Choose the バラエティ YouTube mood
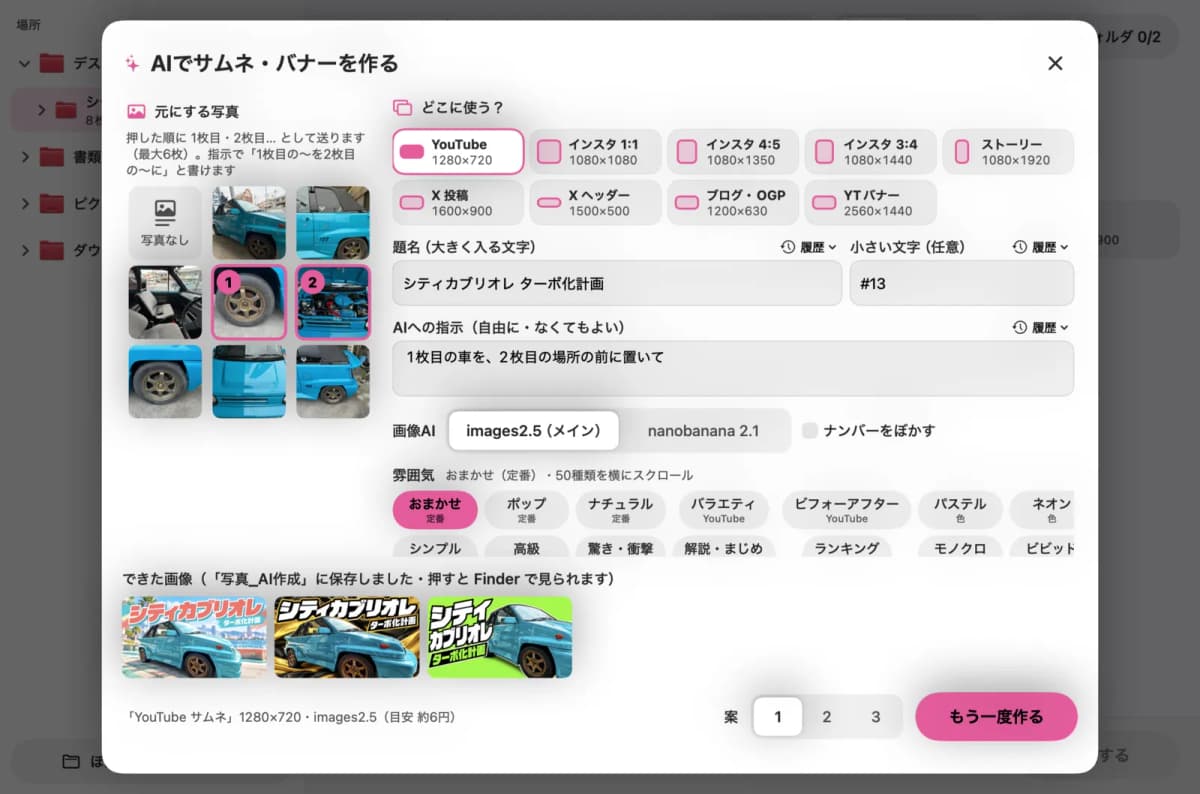The image size is (1200, 794). pyautogui.click(x=723, y=510)
